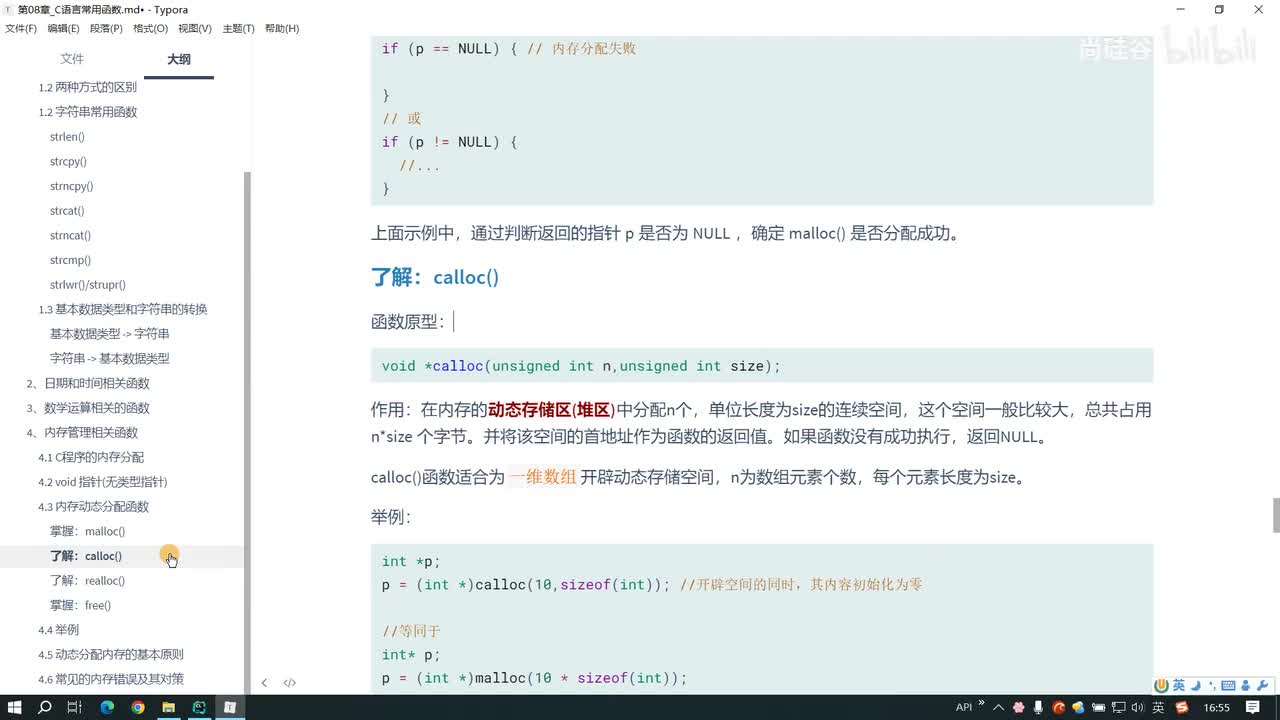The height and width of the screenshot is (720, 1280).
Task: Jump to 掌握：malloc() entry
Action: [x=87, y=531]
